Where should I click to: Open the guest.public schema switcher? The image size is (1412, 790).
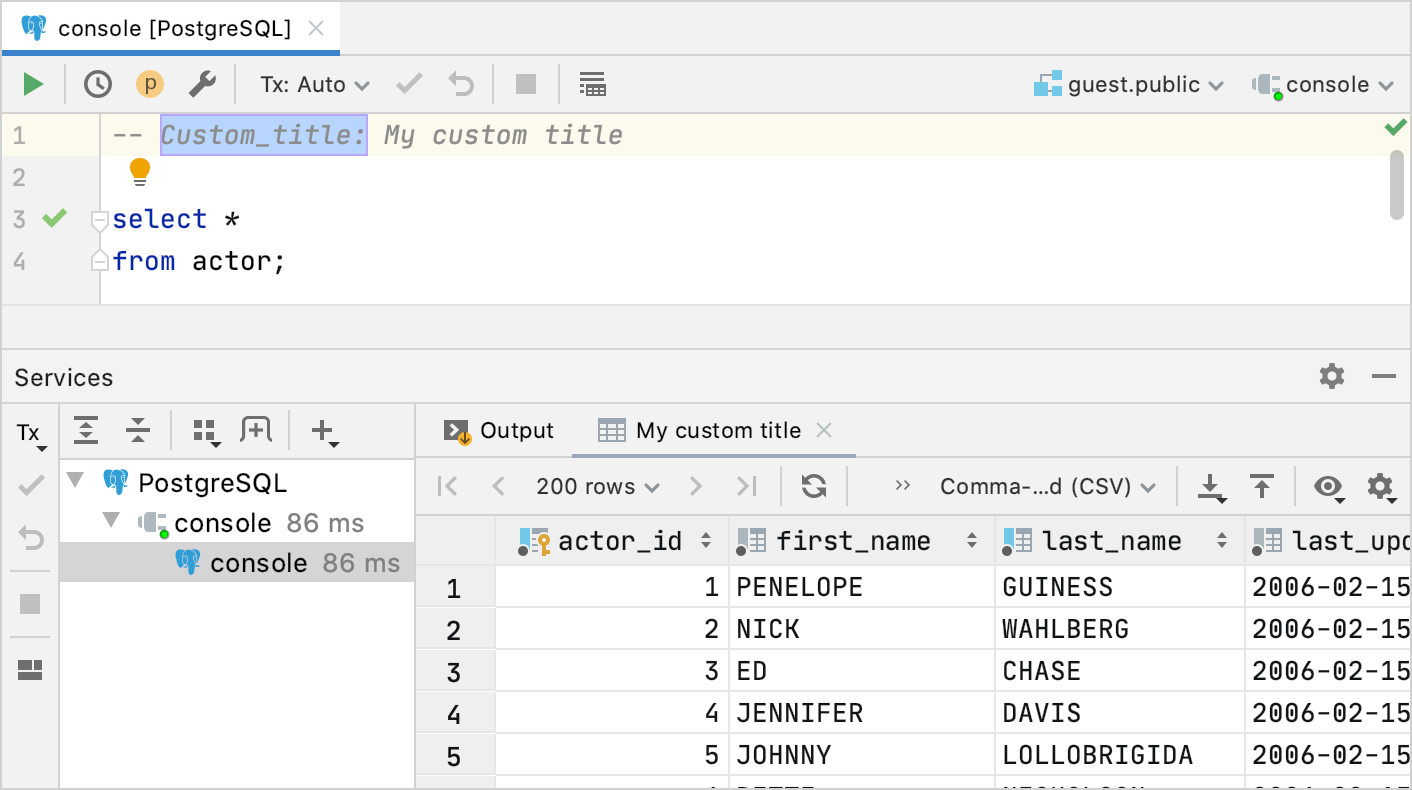(1129, 84)
